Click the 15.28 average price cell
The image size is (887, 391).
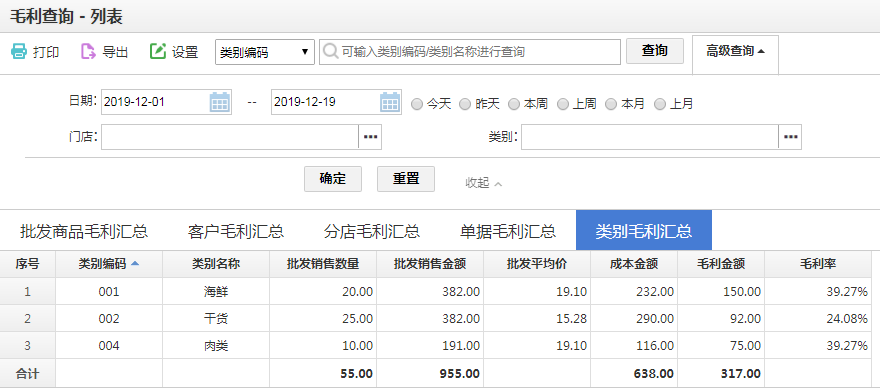pyautogui.click(x=537, y=319)
